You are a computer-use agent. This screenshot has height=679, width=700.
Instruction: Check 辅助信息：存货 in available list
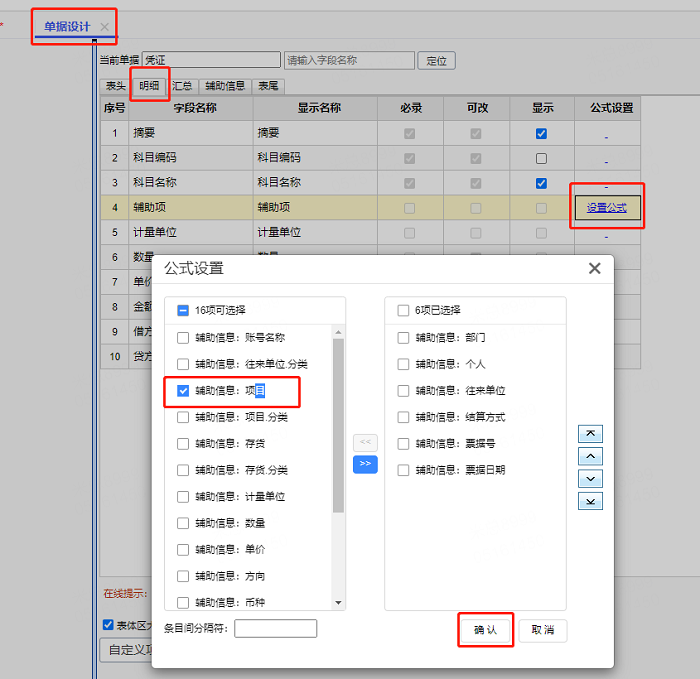[x=183, y=444]
